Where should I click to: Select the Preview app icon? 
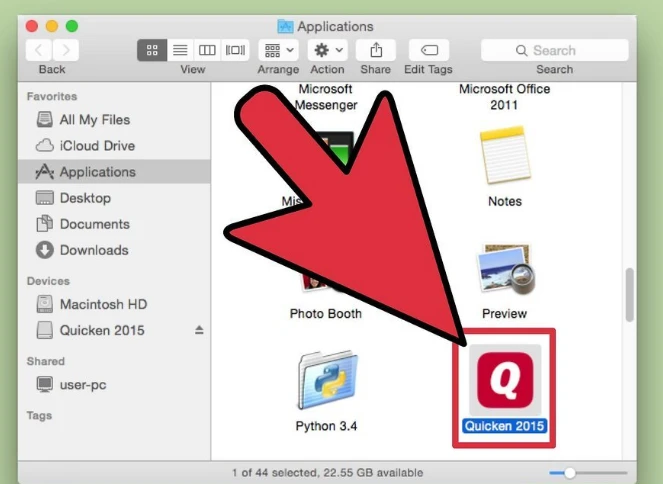coord(506,269)
